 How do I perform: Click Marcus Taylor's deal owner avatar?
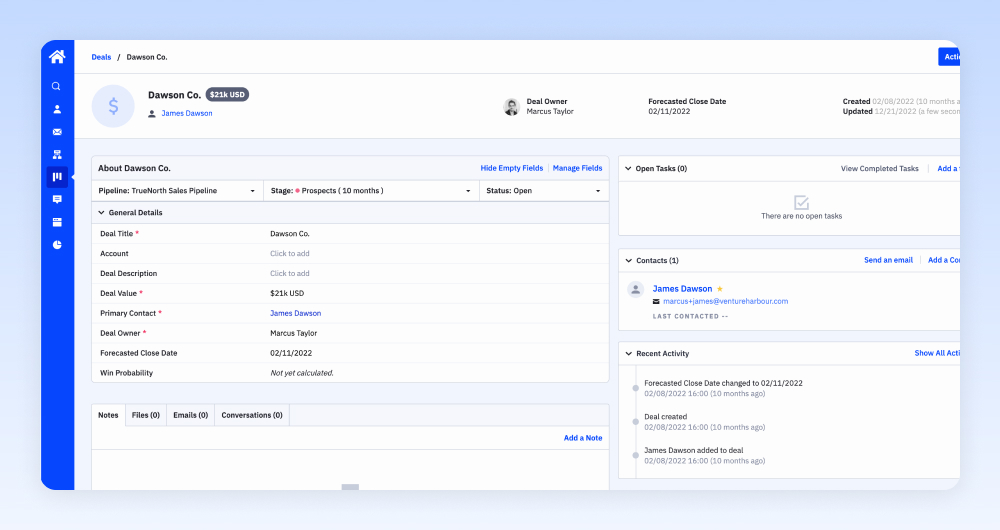(x=511, y=107)
